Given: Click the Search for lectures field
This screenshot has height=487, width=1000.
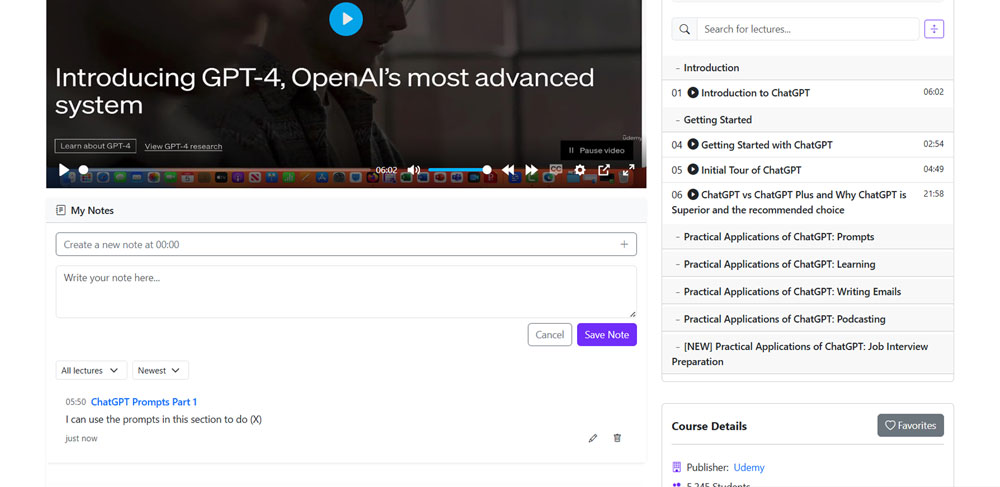Looking at the screenshot, I should click(x=807, y=29).
